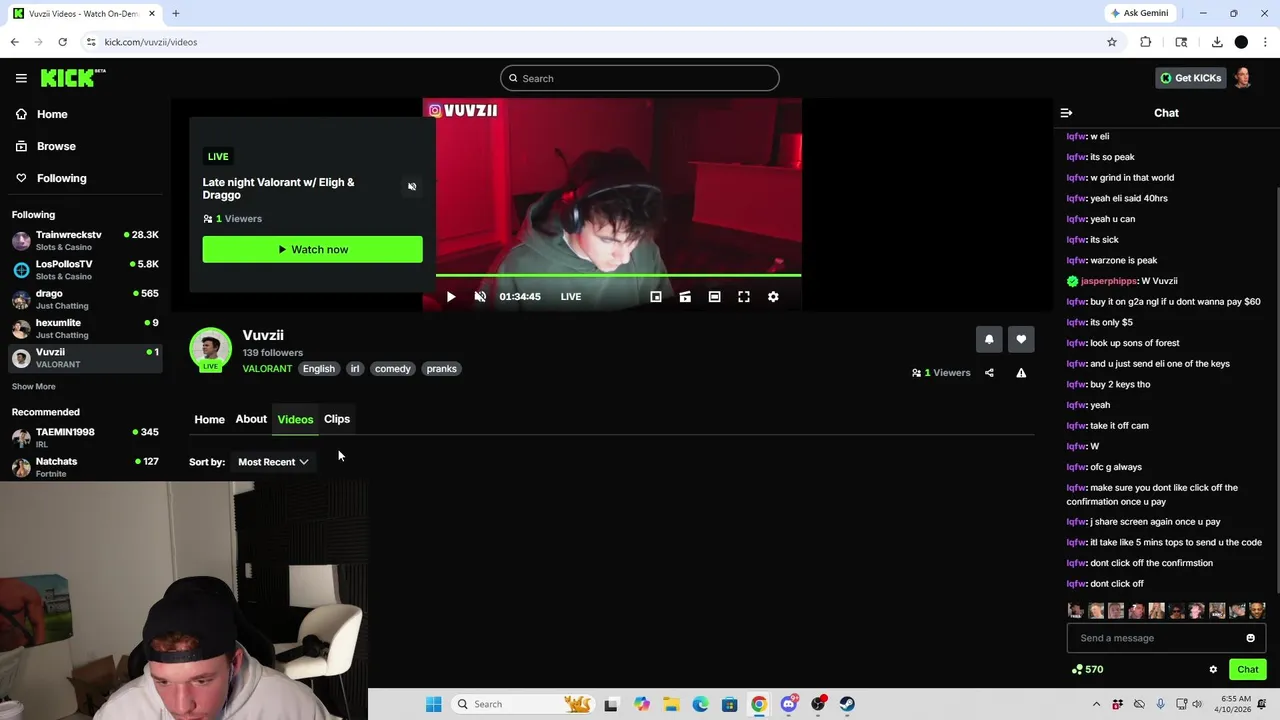Screen dimensions: 1280x720
Task: Open hexumlite channel in sidebar
Action: [85, 328]
